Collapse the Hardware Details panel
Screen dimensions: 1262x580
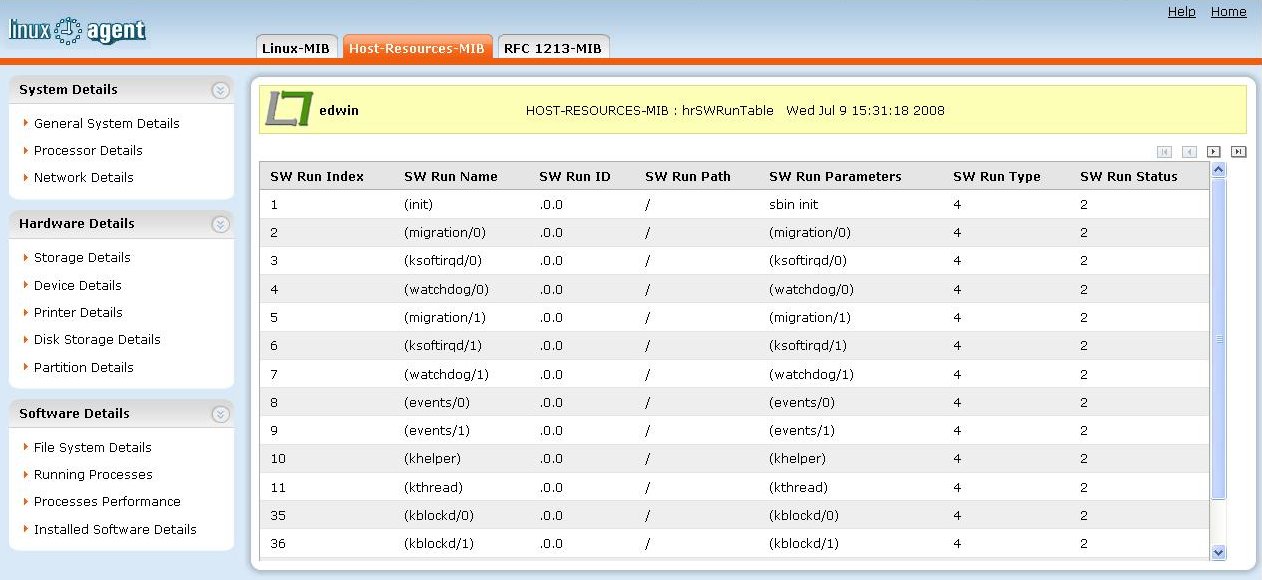coord(220,224)
